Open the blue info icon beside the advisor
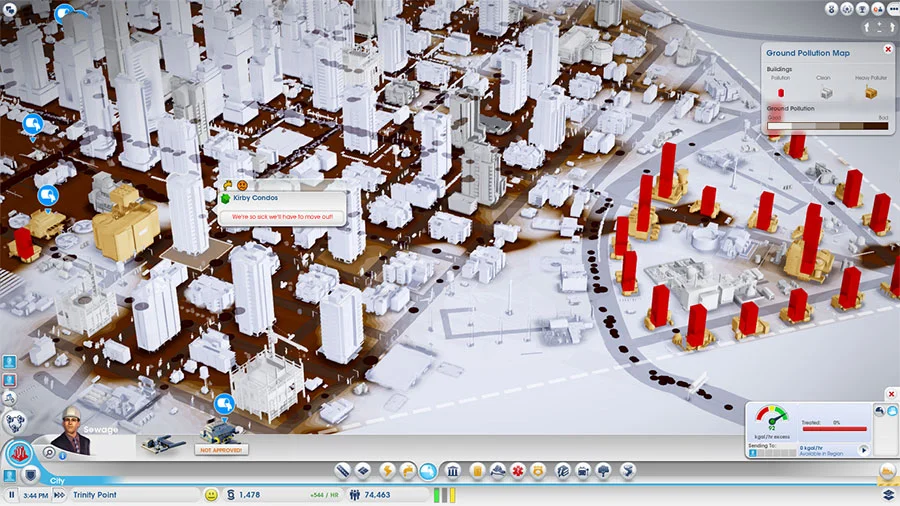The height and width of the screenshot is (506, 900). coord(62,456)
